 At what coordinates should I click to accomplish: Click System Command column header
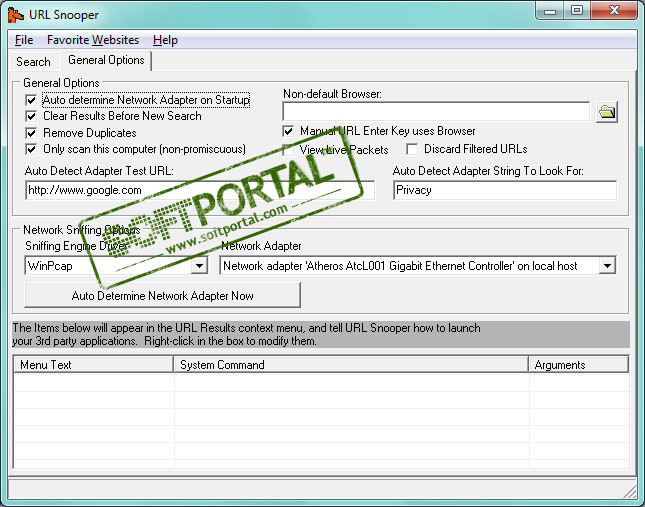(352, 365)
